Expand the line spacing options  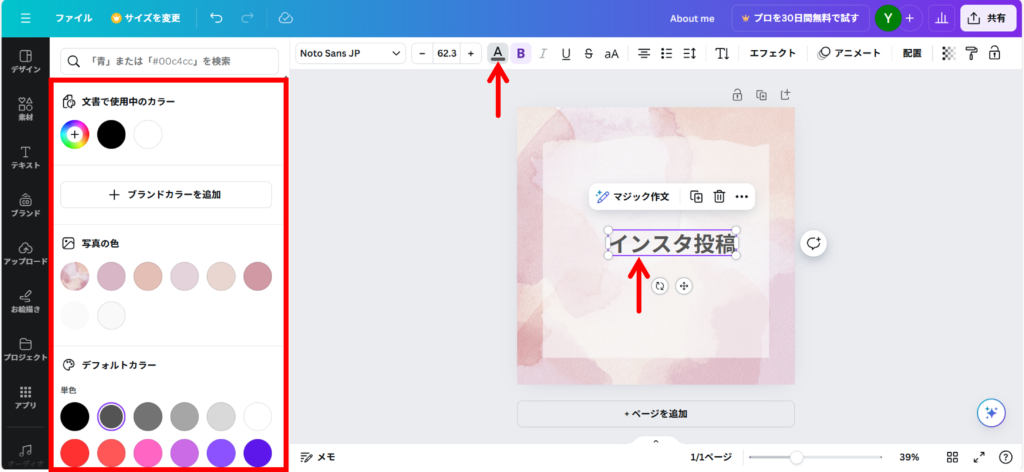(x=690, y=53)
